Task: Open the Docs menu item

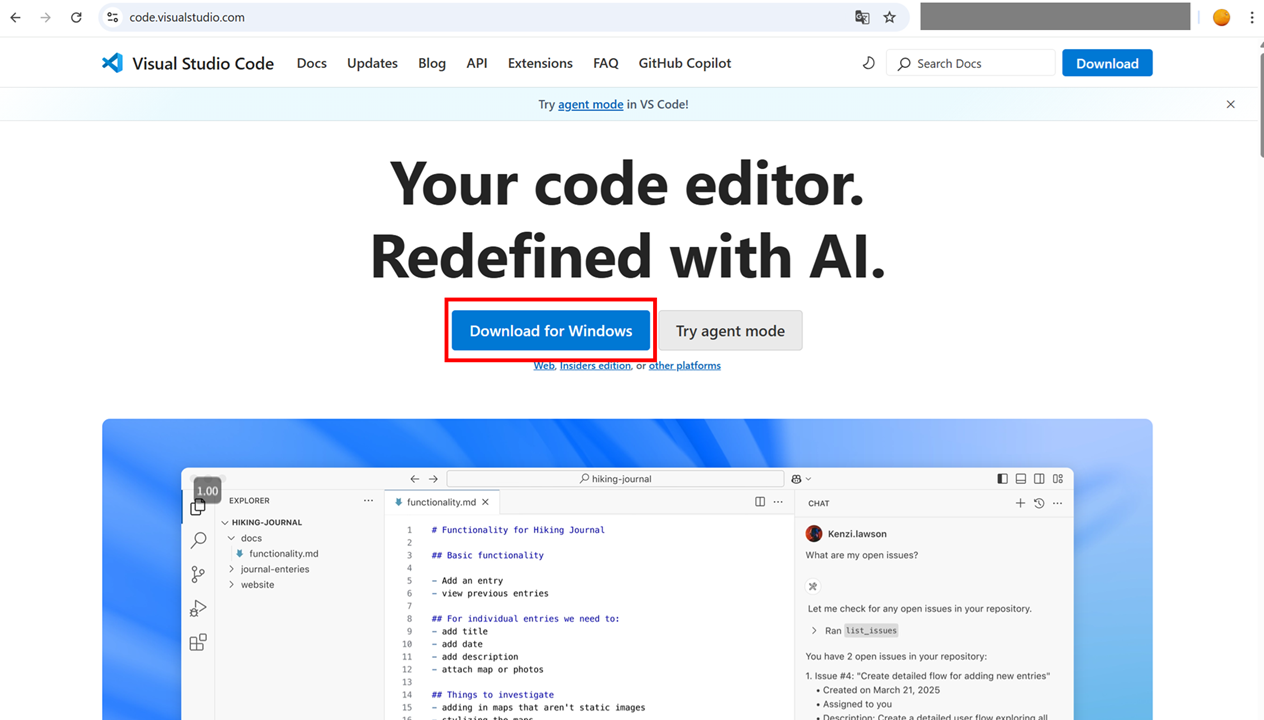Action: [x=312, y=63]
